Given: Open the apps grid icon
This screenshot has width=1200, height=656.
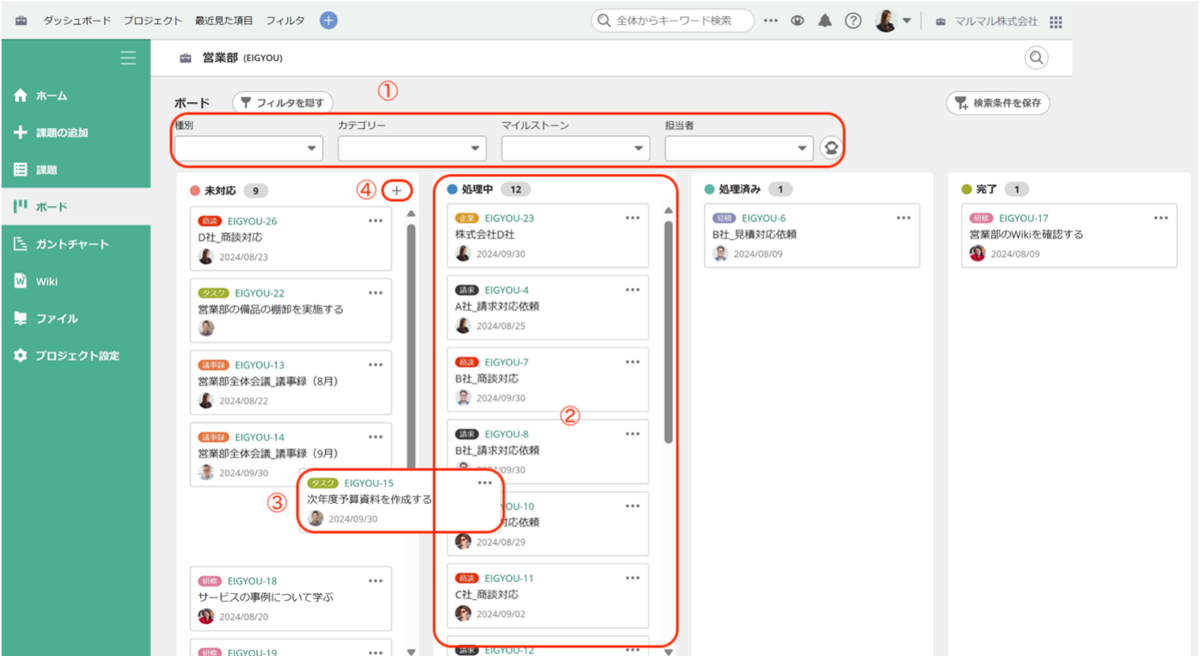Looking at the screenshot, I should [x=1056, y=22].
